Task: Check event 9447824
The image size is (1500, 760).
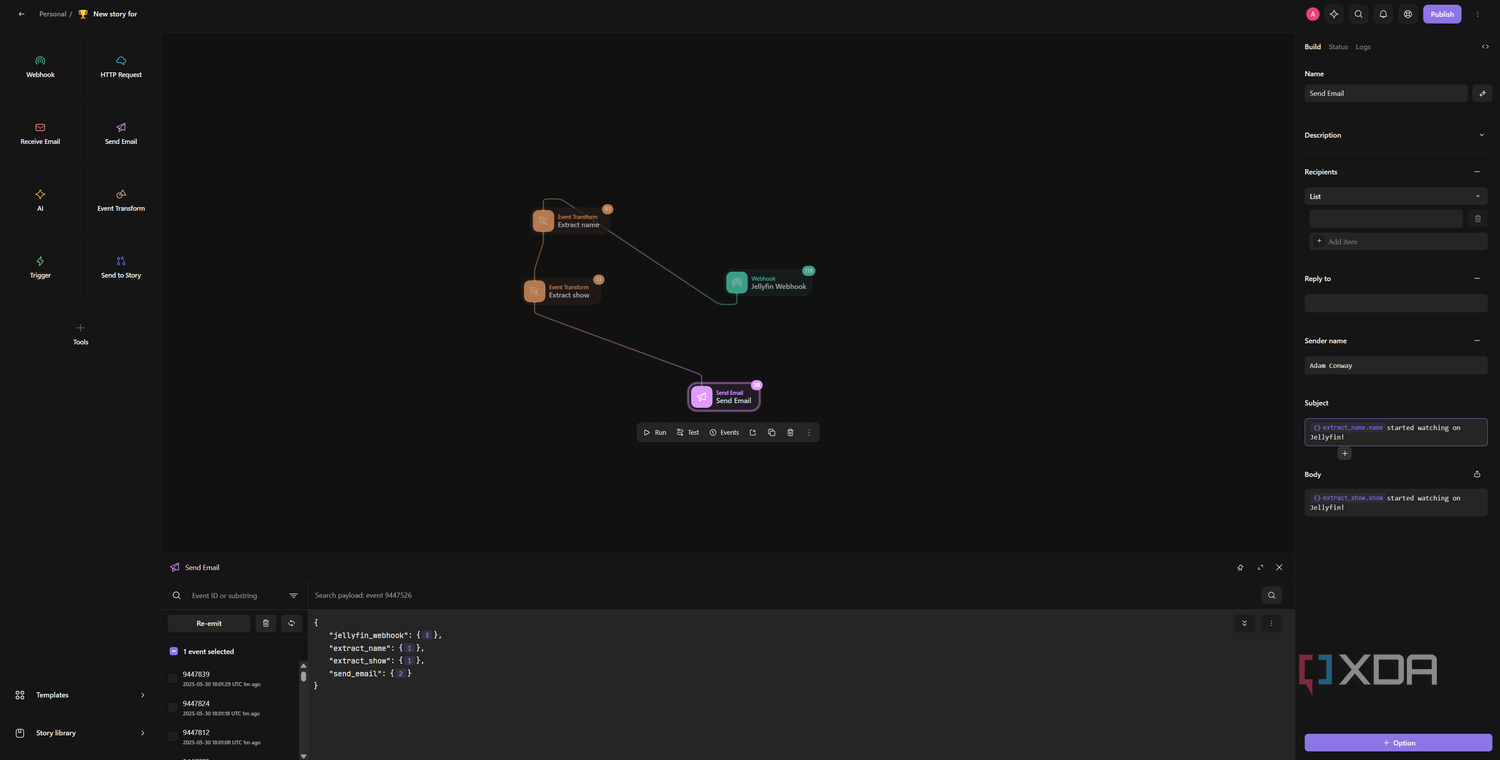Action: click(x=173, y=708)
